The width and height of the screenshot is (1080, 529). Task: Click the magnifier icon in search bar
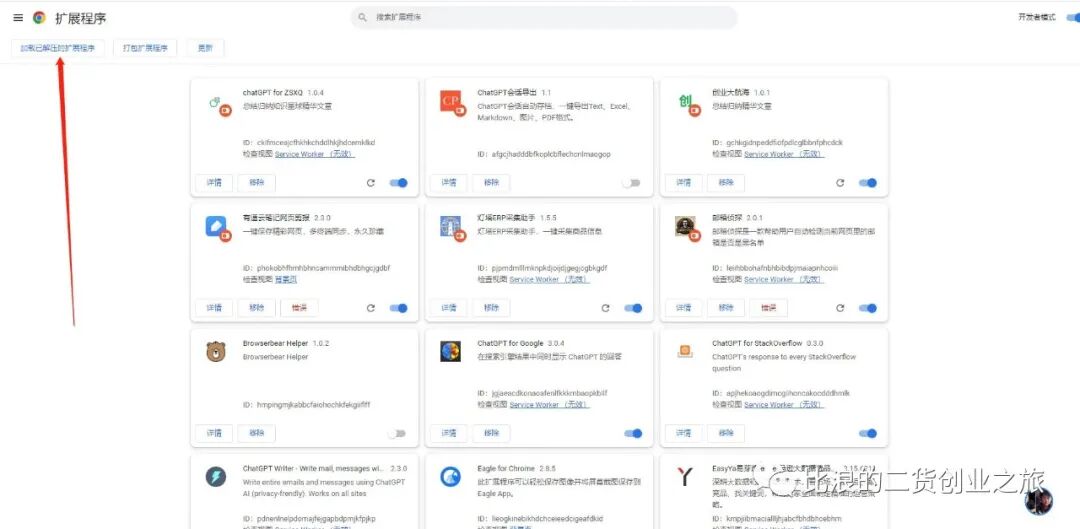[362, 17]
